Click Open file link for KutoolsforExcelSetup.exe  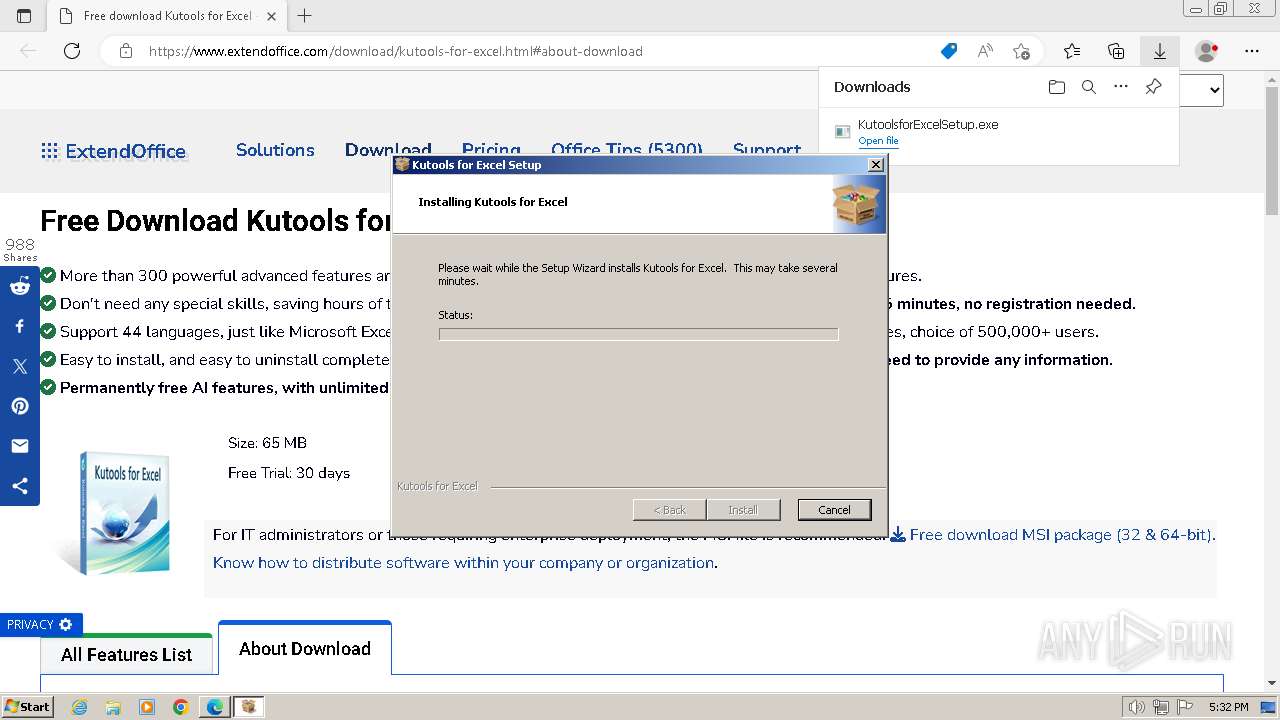878,141
